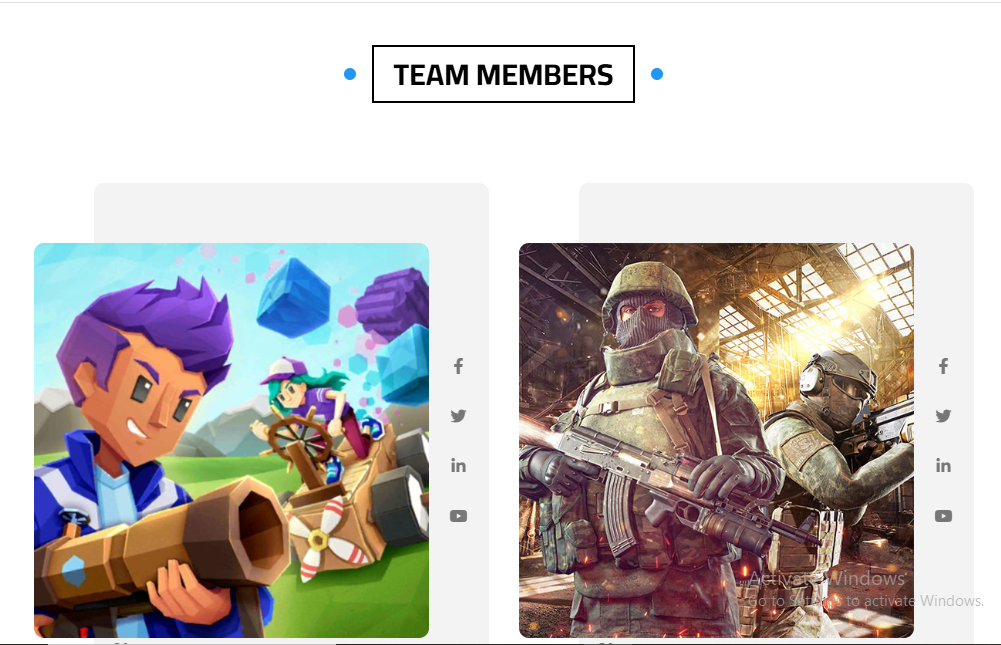Open LinkedIn icon beside soldier image
Screen dimensions: 1001x645
(944, 466)
